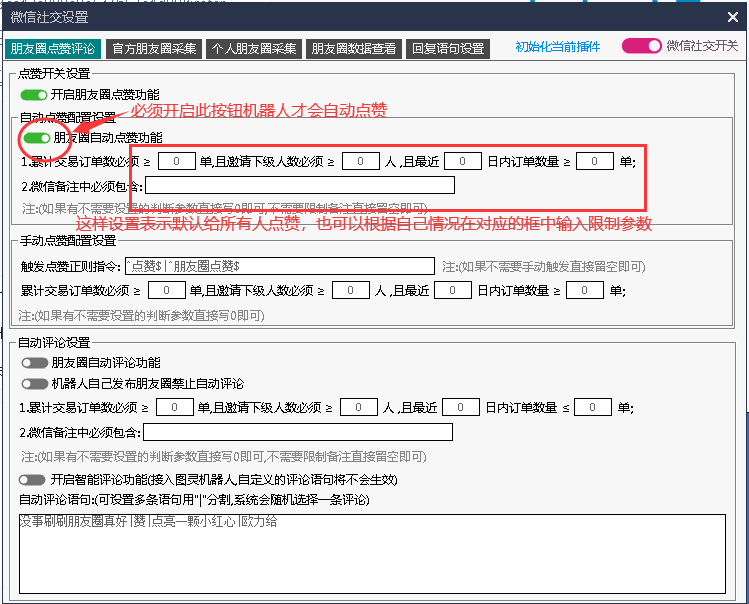Disable the 开启朋友圈点赞功能 toggle
The image size is (749, 604).
coord(34,95)
